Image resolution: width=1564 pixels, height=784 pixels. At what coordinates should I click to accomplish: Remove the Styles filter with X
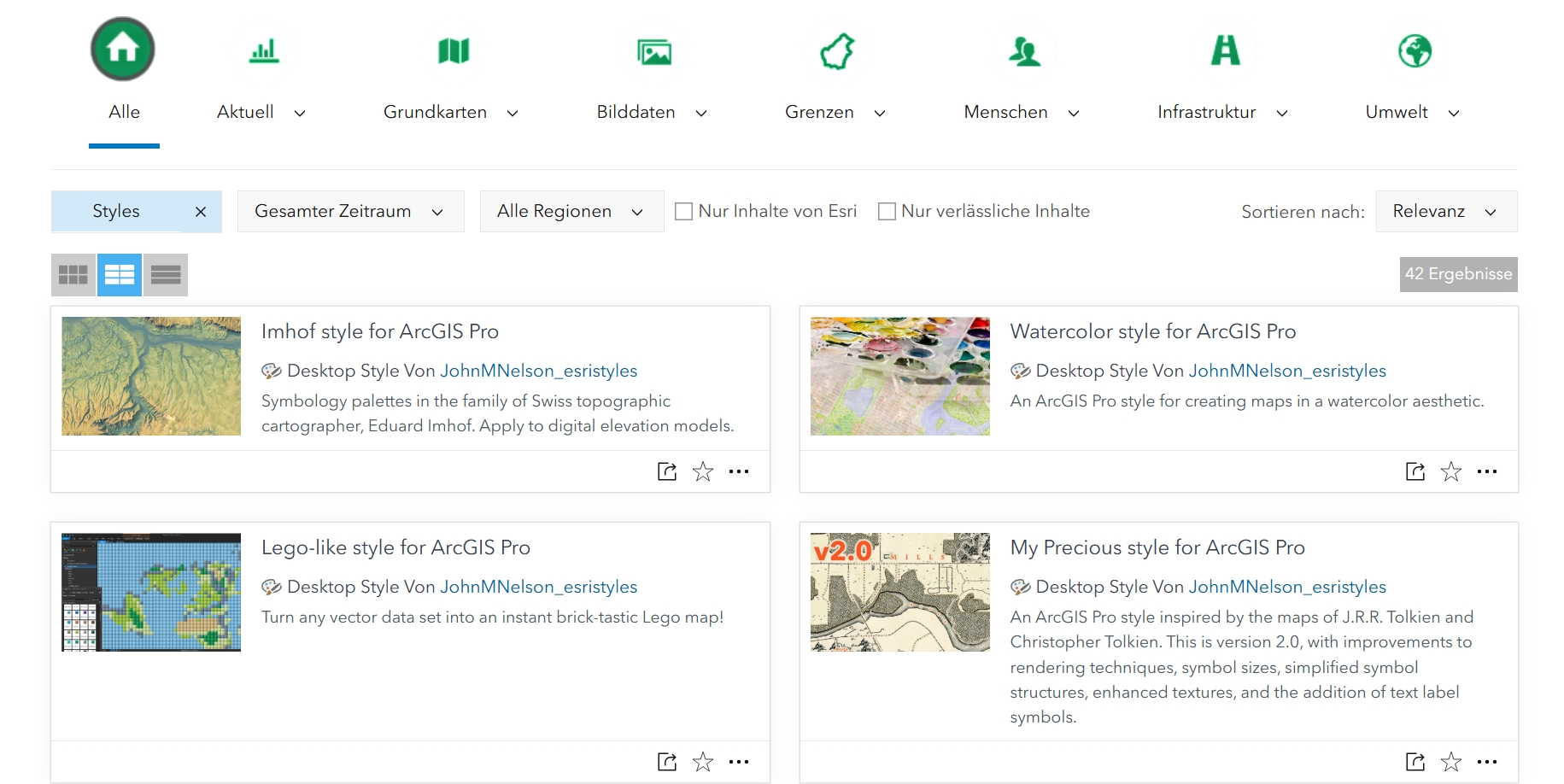(x=201, y=212)
